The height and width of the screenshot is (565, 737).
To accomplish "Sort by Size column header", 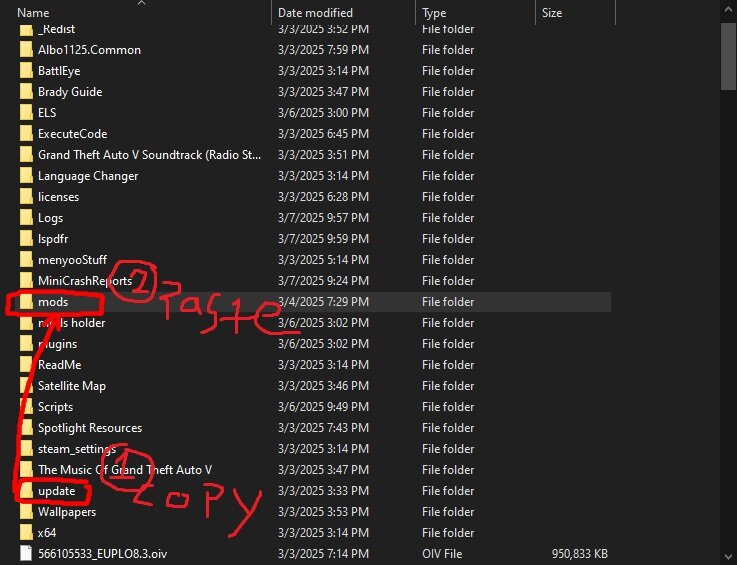I will tap(552, 13).
